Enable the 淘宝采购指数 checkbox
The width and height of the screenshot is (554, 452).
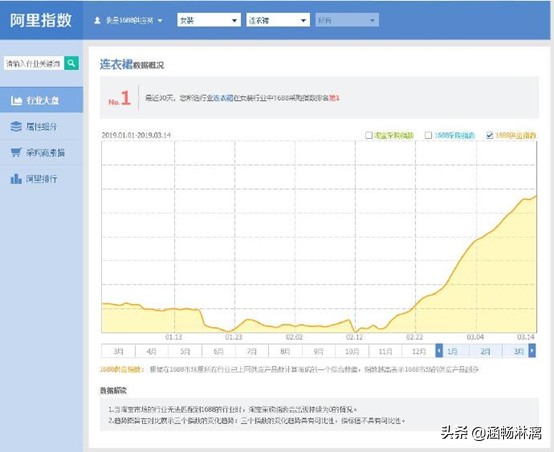click(369, 135)
